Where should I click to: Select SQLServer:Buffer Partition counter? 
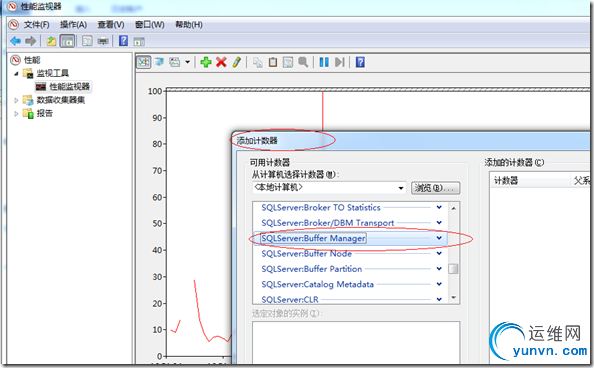pyautogui.click(x=311, y=269)
